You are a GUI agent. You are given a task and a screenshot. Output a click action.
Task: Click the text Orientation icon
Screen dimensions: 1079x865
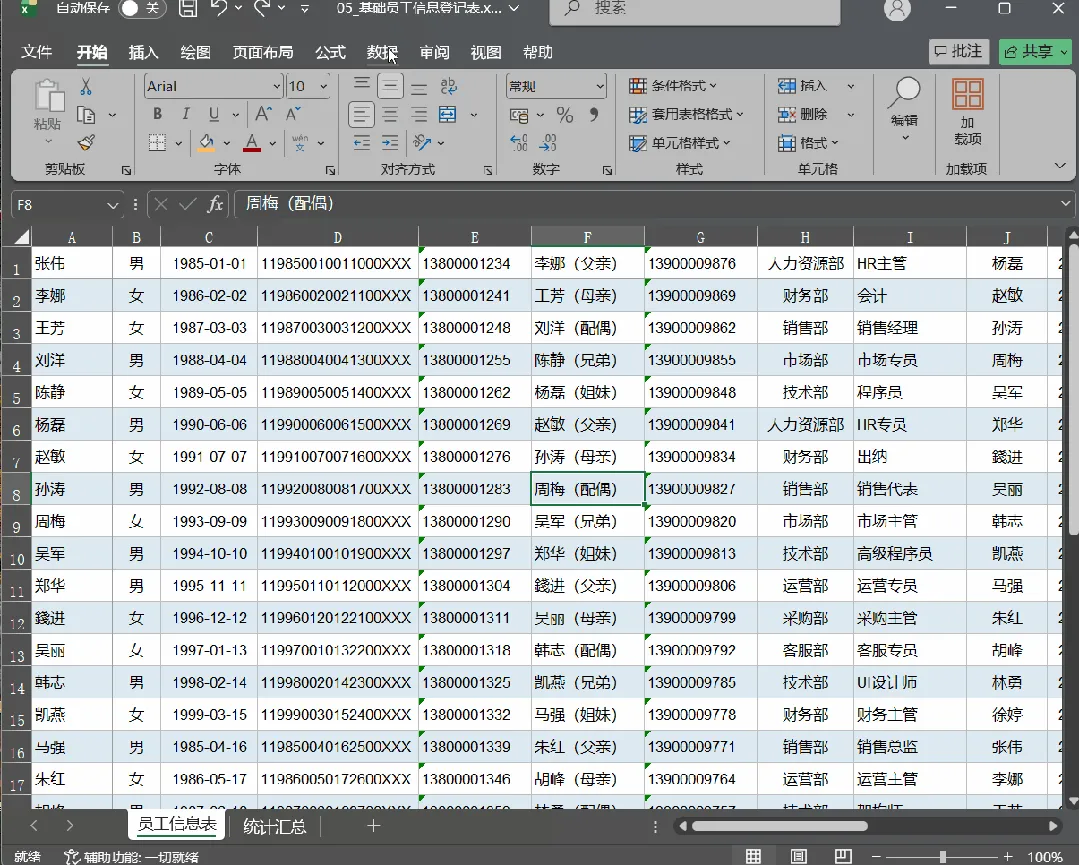(x=422, y=143)
